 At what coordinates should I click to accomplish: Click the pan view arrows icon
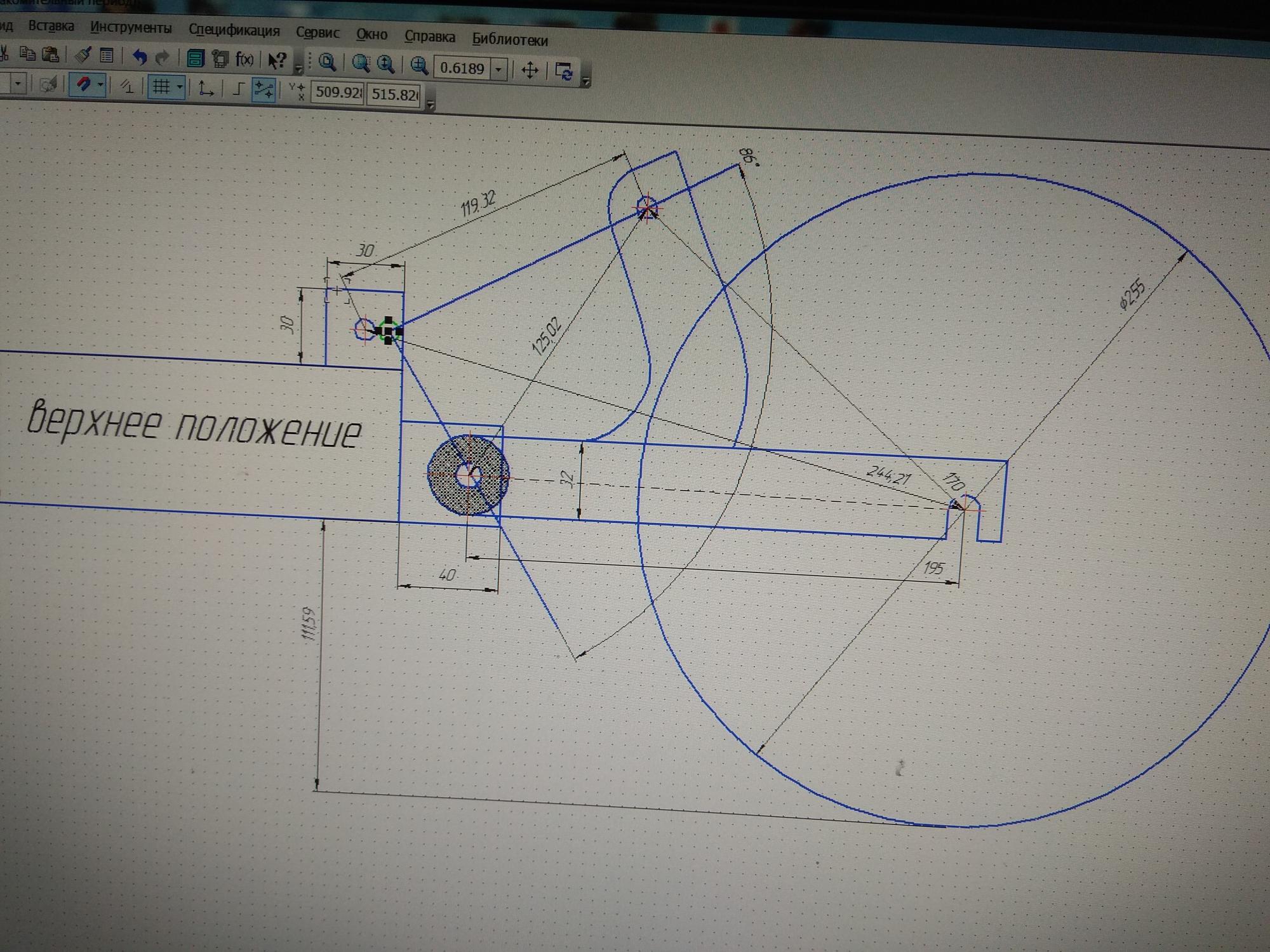tap(530, 70)
